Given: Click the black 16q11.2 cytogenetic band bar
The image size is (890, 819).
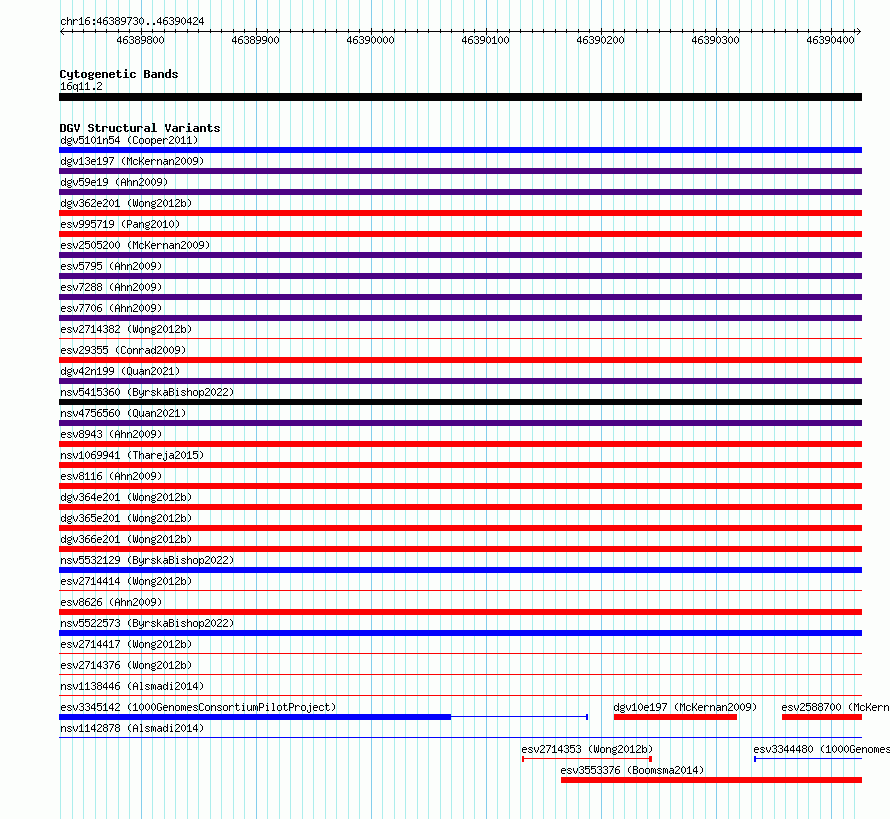Looking at the screenshot, I should [x=460, y=97].
